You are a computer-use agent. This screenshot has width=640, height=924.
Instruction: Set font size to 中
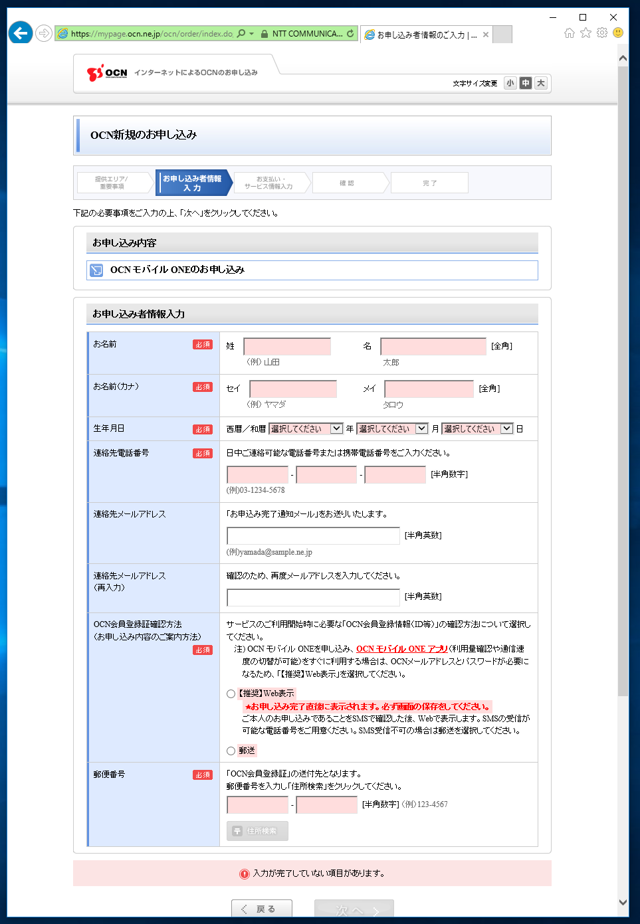pos(526,83)
